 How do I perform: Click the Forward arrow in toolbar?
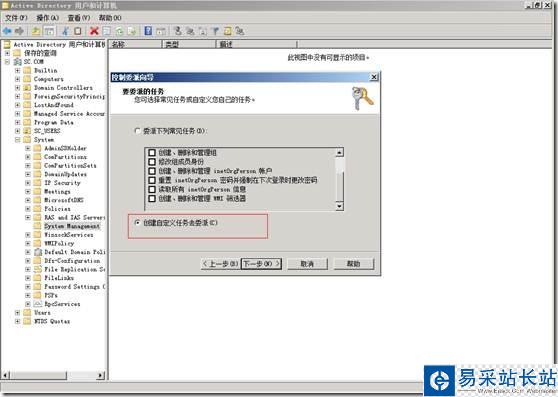coord(19,31)
